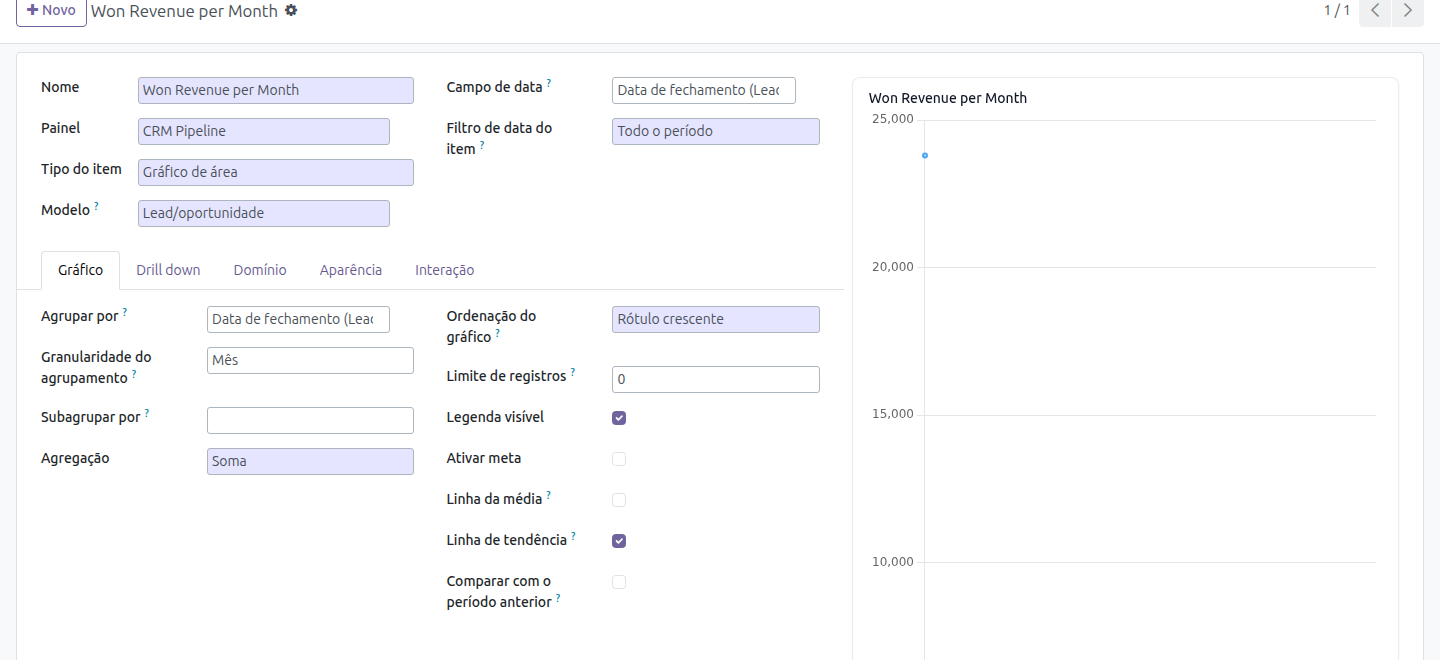
Task: Open the Granularidade do agrupamento dropdown
Action: coord(310,360)
